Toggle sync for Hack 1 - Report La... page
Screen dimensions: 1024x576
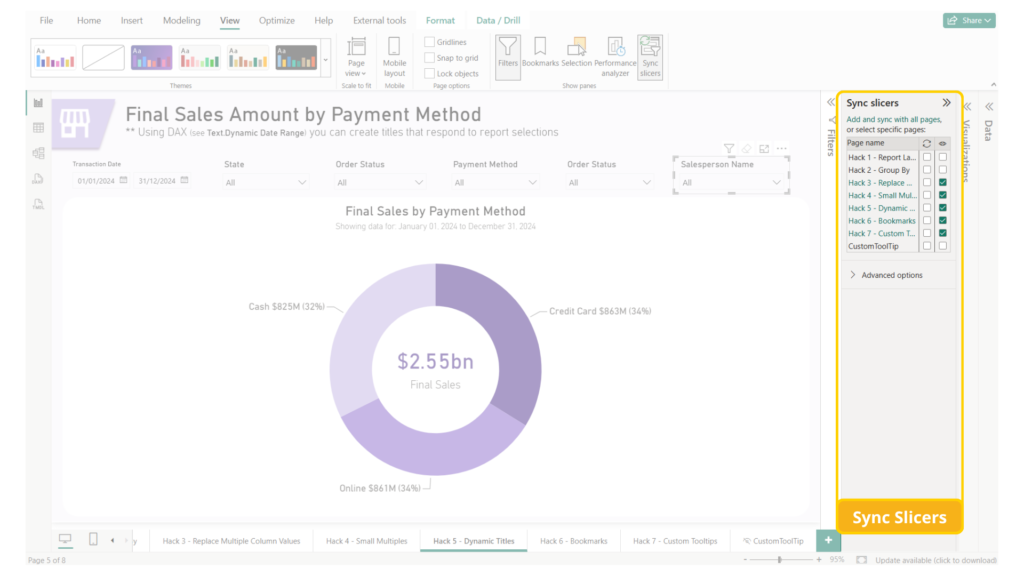pos(927,157)
